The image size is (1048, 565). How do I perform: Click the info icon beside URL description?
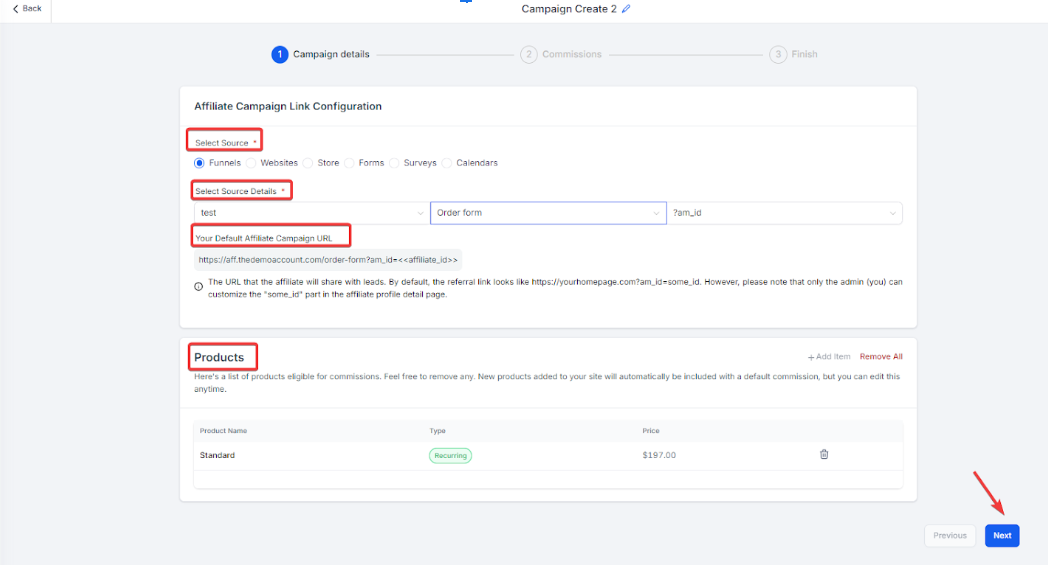199,287
